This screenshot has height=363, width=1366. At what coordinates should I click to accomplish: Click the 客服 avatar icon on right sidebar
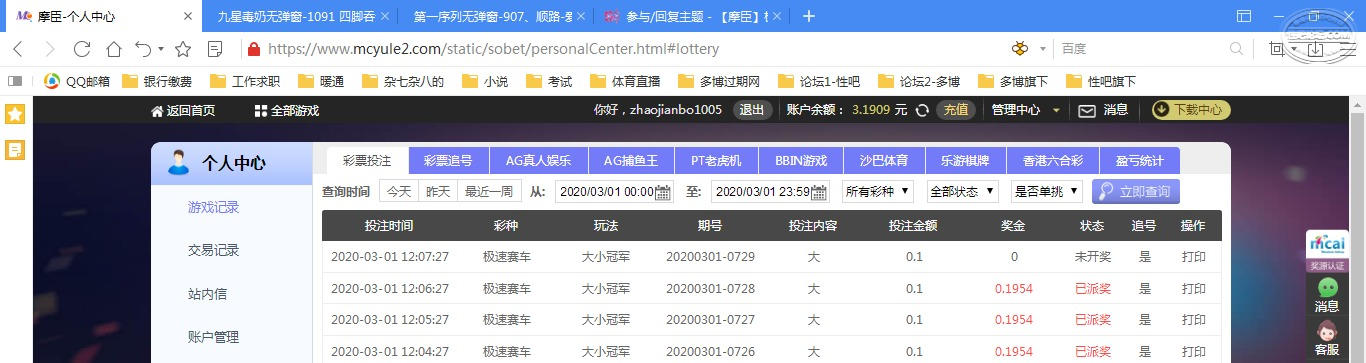1327,332
